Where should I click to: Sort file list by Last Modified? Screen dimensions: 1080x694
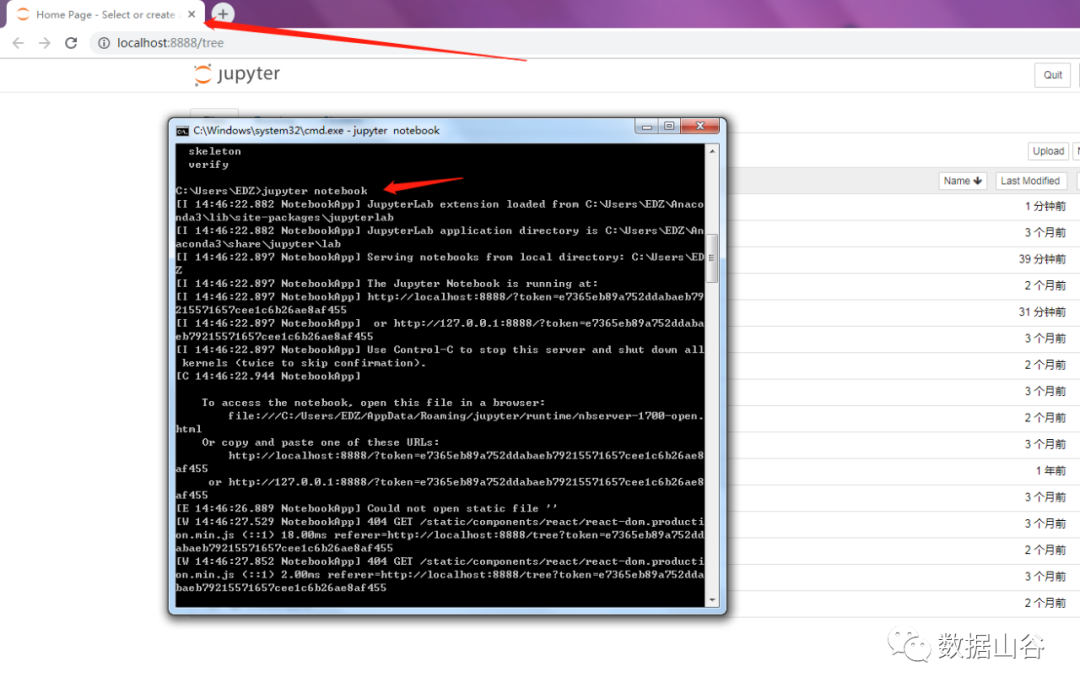[1030, 180]
